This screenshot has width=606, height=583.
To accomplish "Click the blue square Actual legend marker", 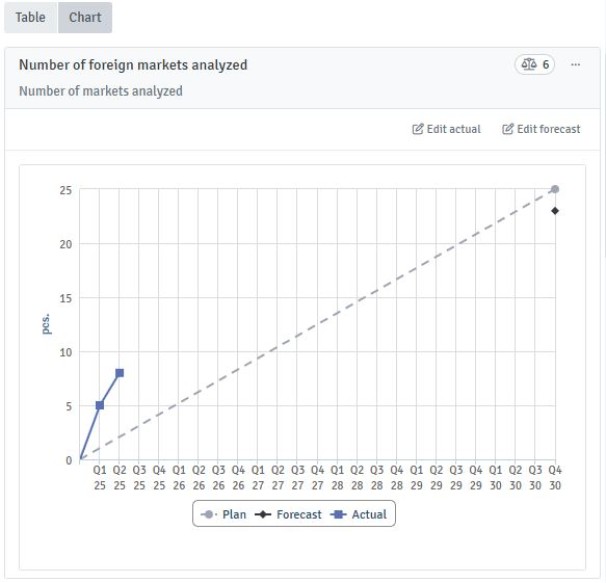I will (x=338, y=514).
